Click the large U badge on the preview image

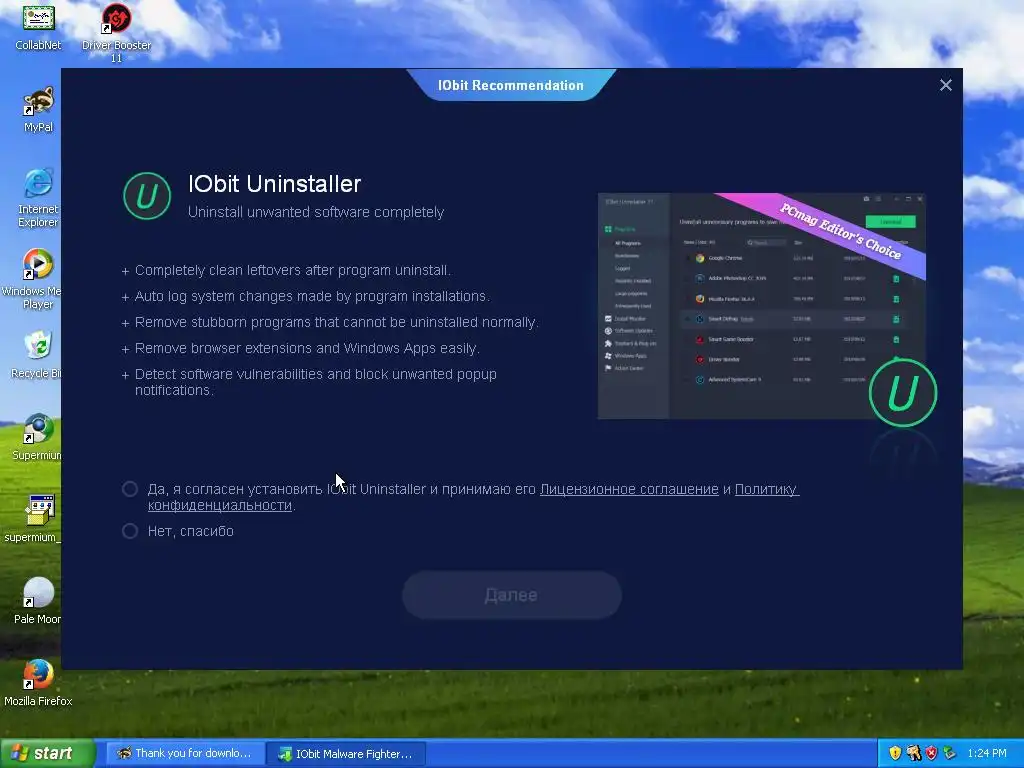903,392
